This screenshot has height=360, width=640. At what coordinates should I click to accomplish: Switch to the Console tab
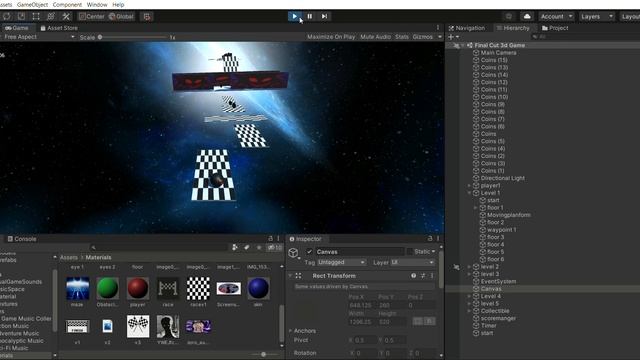click(22, 239)
